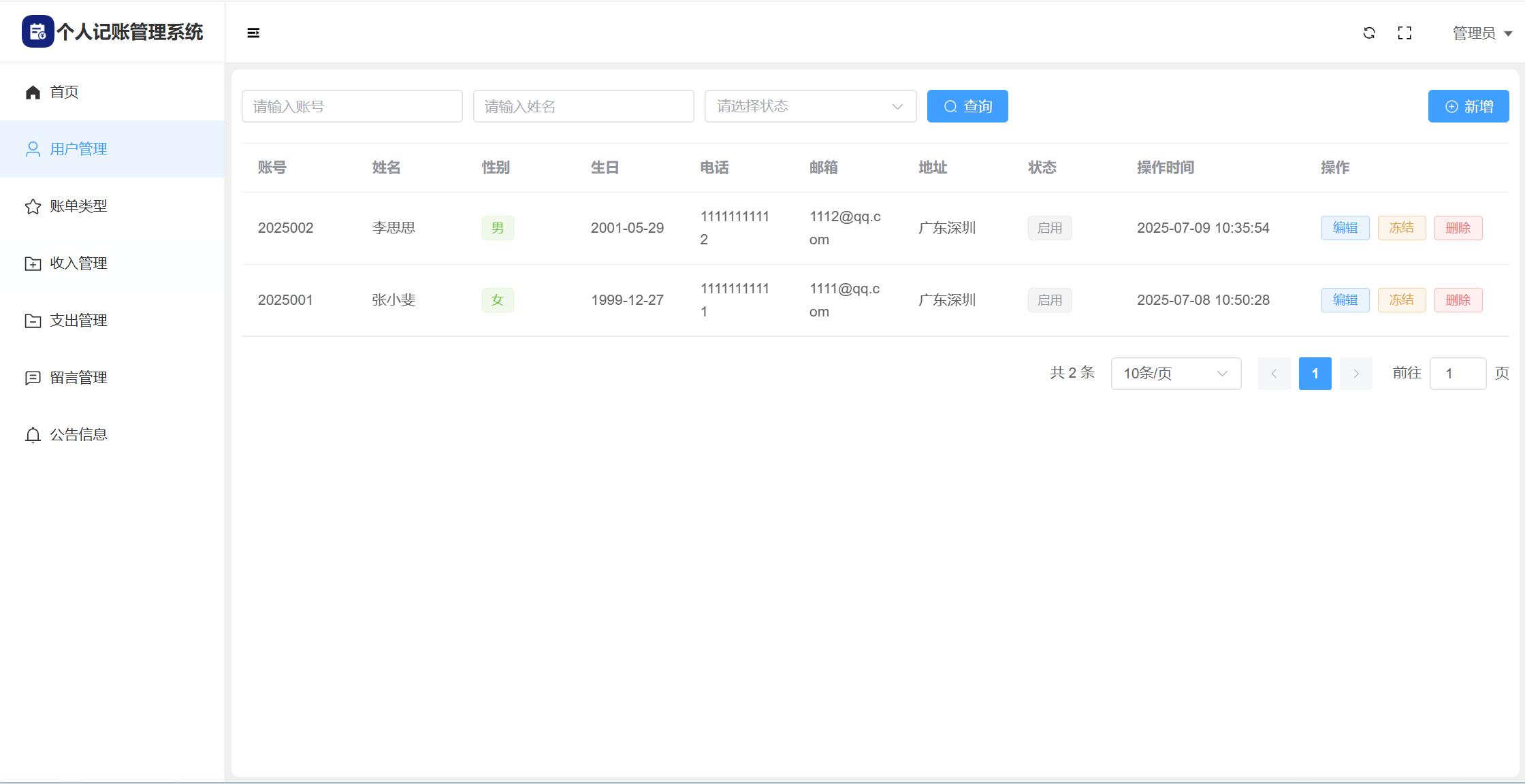The image size is (1525, 784).
Task: Open the 10条/页 page size dropdown
Action: point(1176,374)
